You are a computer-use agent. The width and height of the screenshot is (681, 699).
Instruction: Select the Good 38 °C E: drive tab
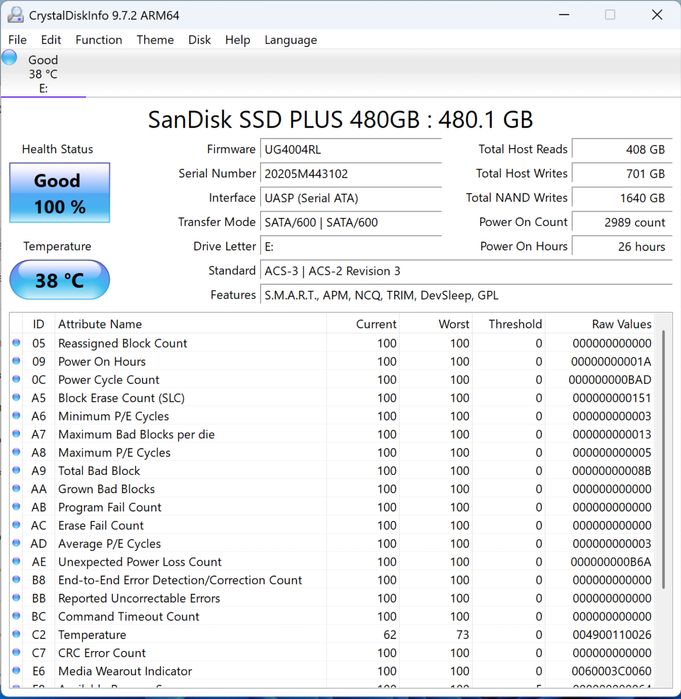pos(43,74)
